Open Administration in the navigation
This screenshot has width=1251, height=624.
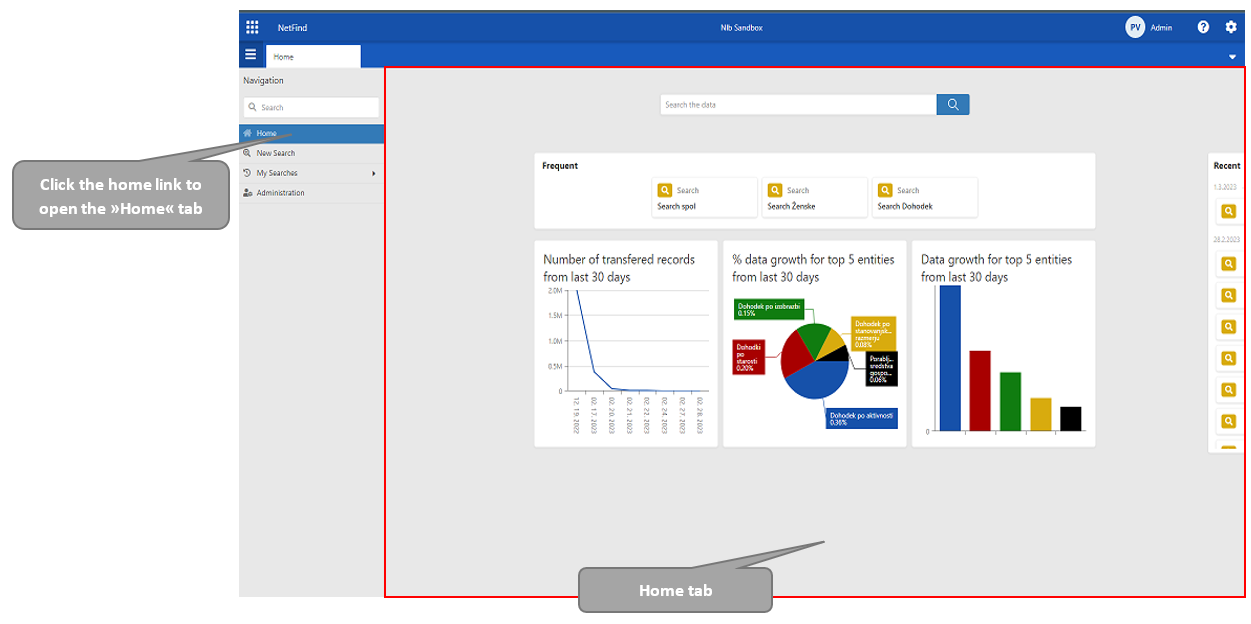tap(280, 193)
